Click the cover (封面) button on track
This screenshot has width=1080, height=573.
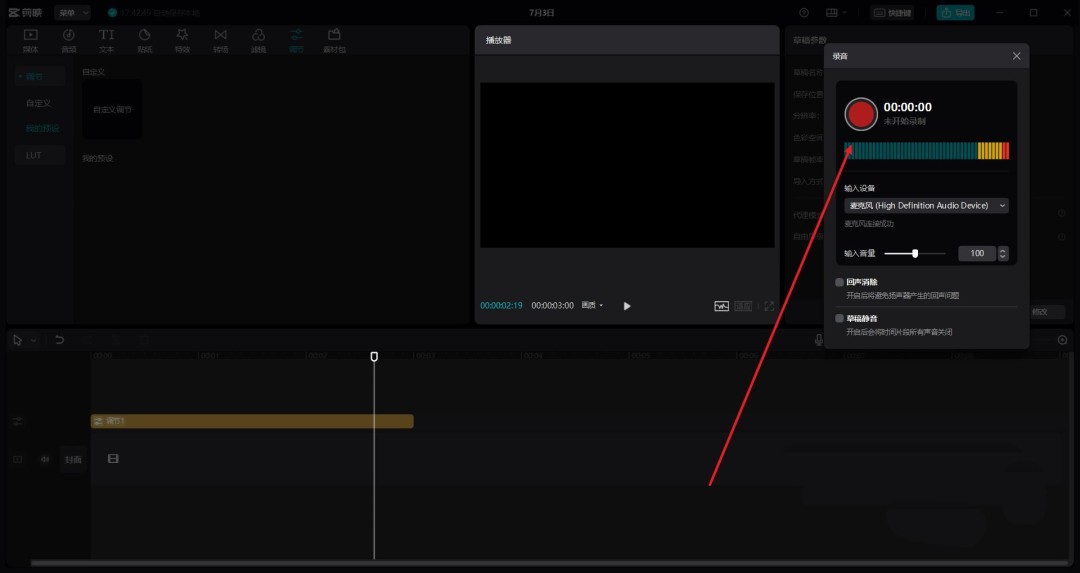pos(73,460)
